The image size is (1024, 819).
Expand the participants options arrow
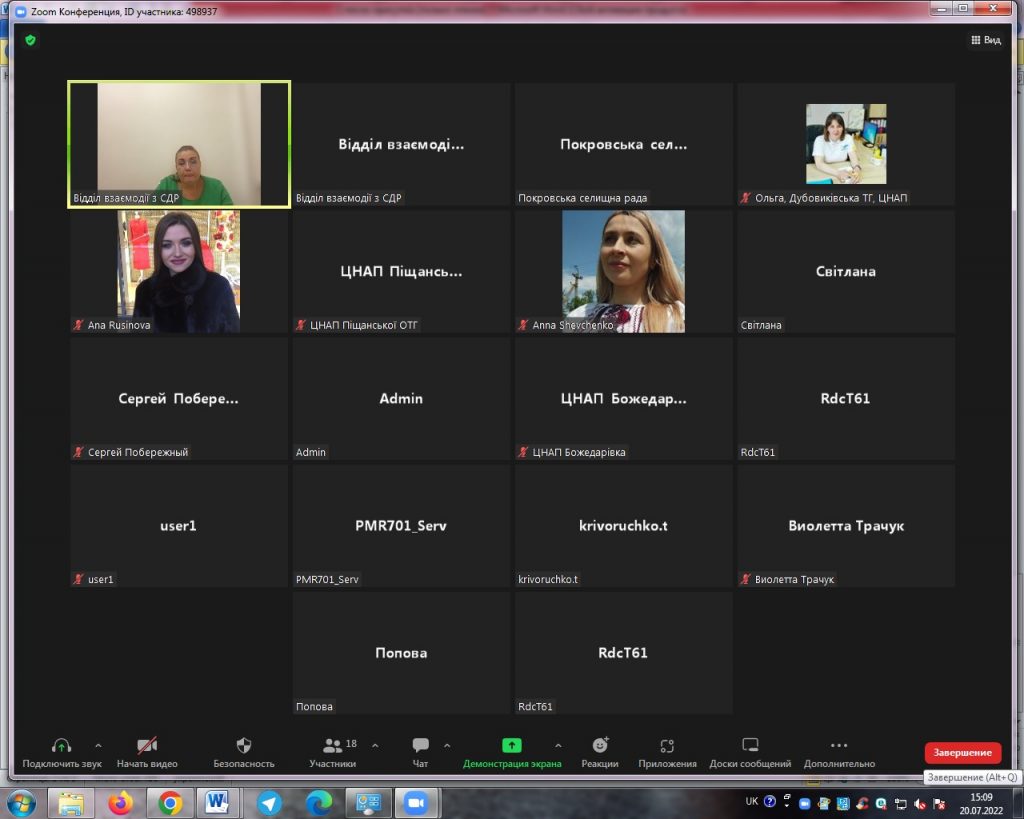(375, 745)
